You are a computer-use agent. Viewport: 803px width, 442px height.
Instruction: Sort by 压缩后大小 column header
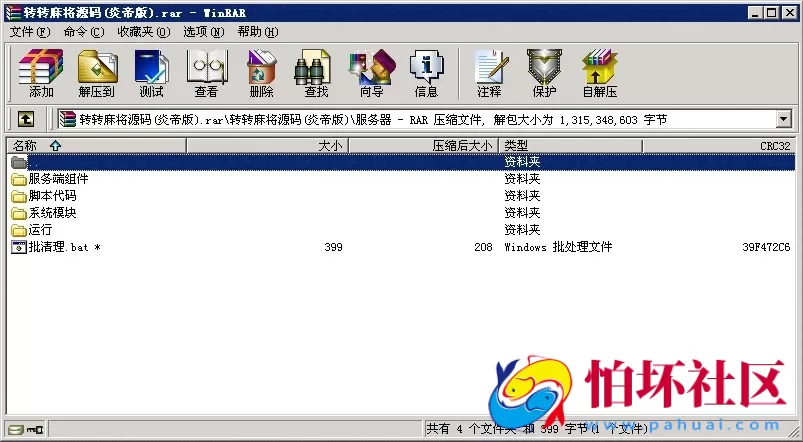424,145
